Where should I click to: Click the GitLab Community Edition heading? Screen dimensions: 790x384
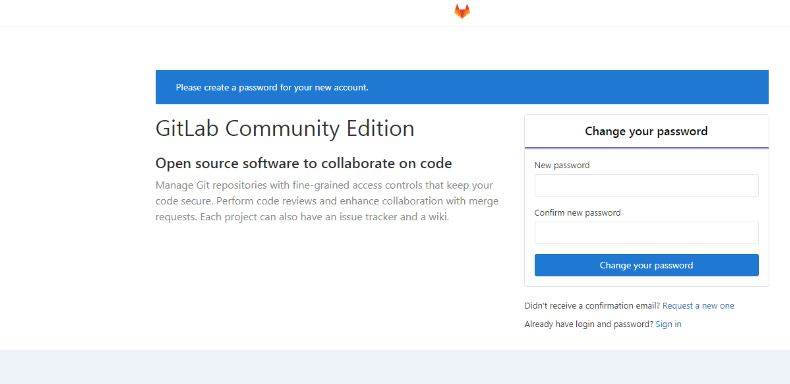285,129
